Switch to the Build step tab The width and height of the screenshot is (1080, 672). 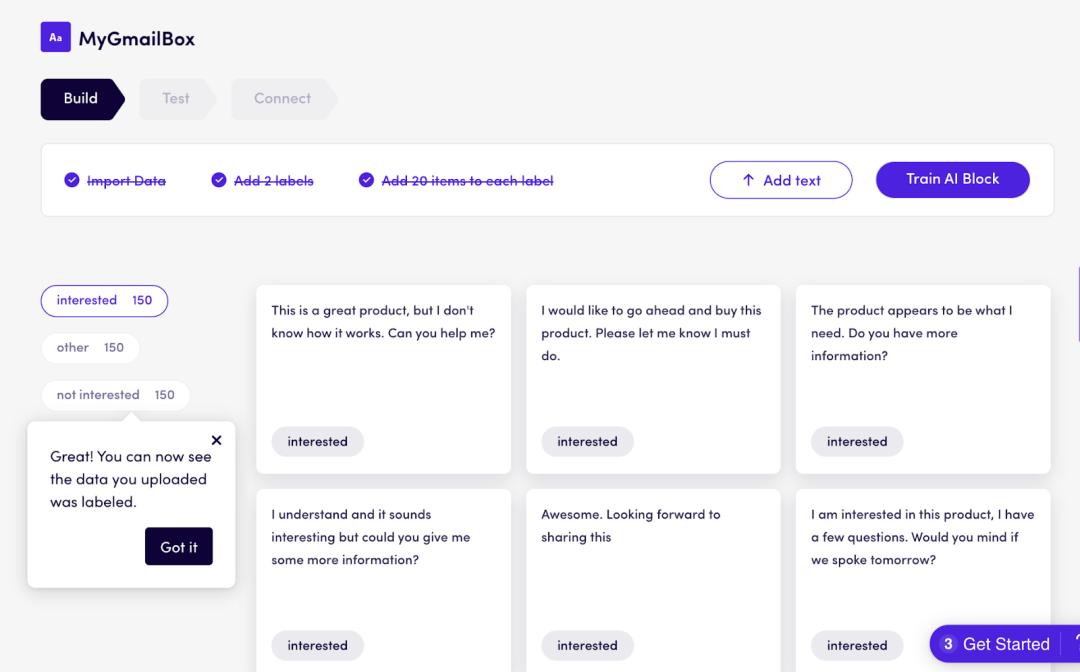coord(81,99)
